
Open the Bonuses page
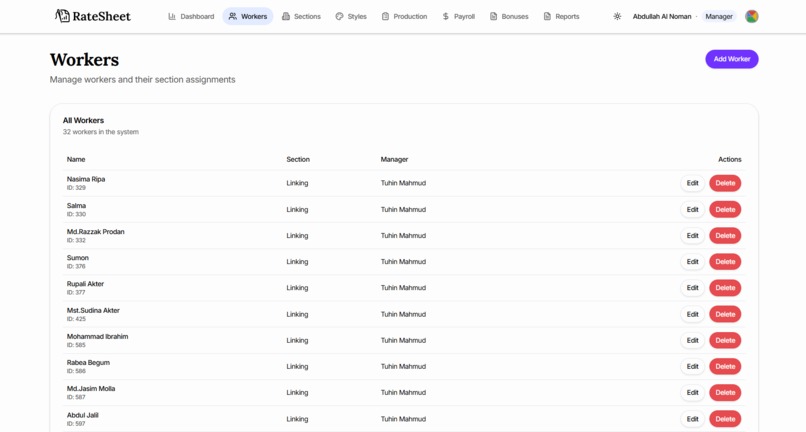[509, 16]
